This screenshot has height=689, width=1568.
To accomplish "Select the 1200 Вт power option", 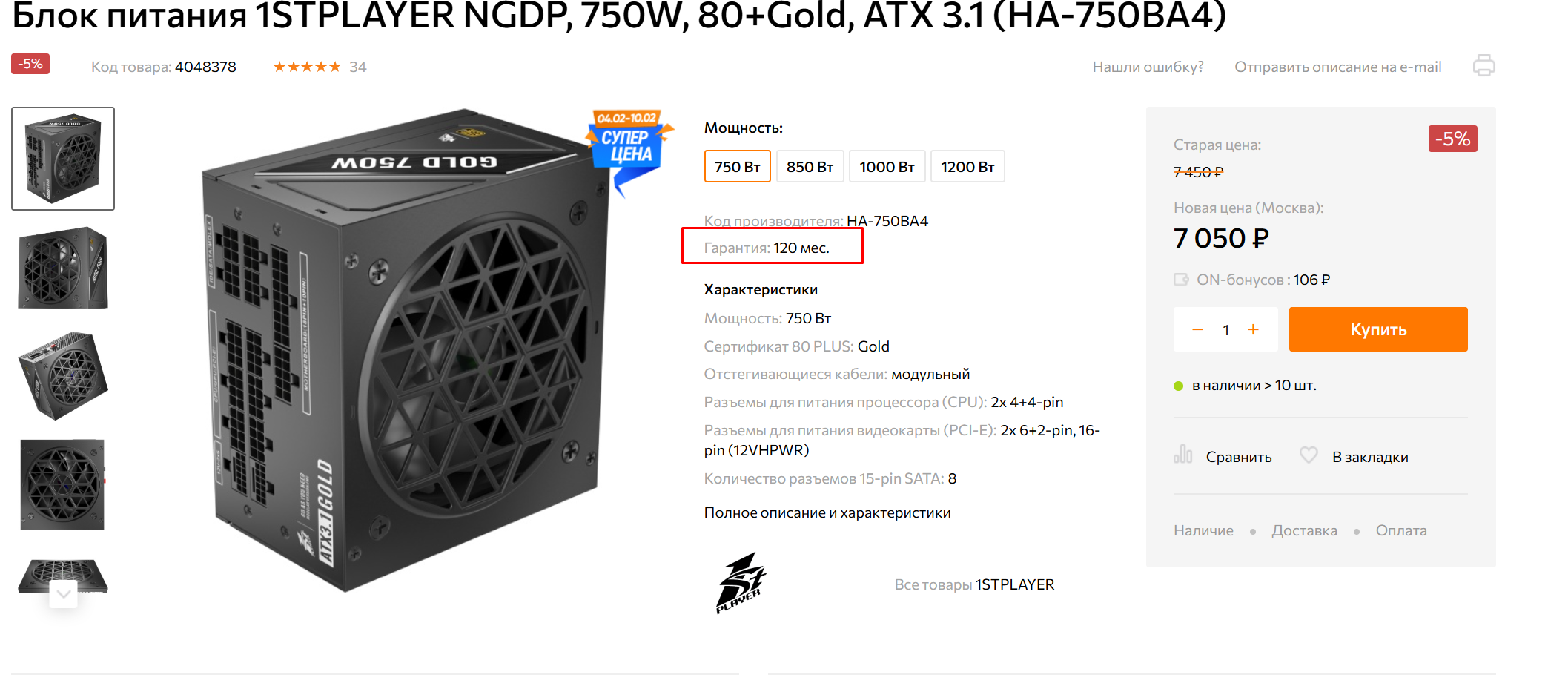I will point(967,166).
